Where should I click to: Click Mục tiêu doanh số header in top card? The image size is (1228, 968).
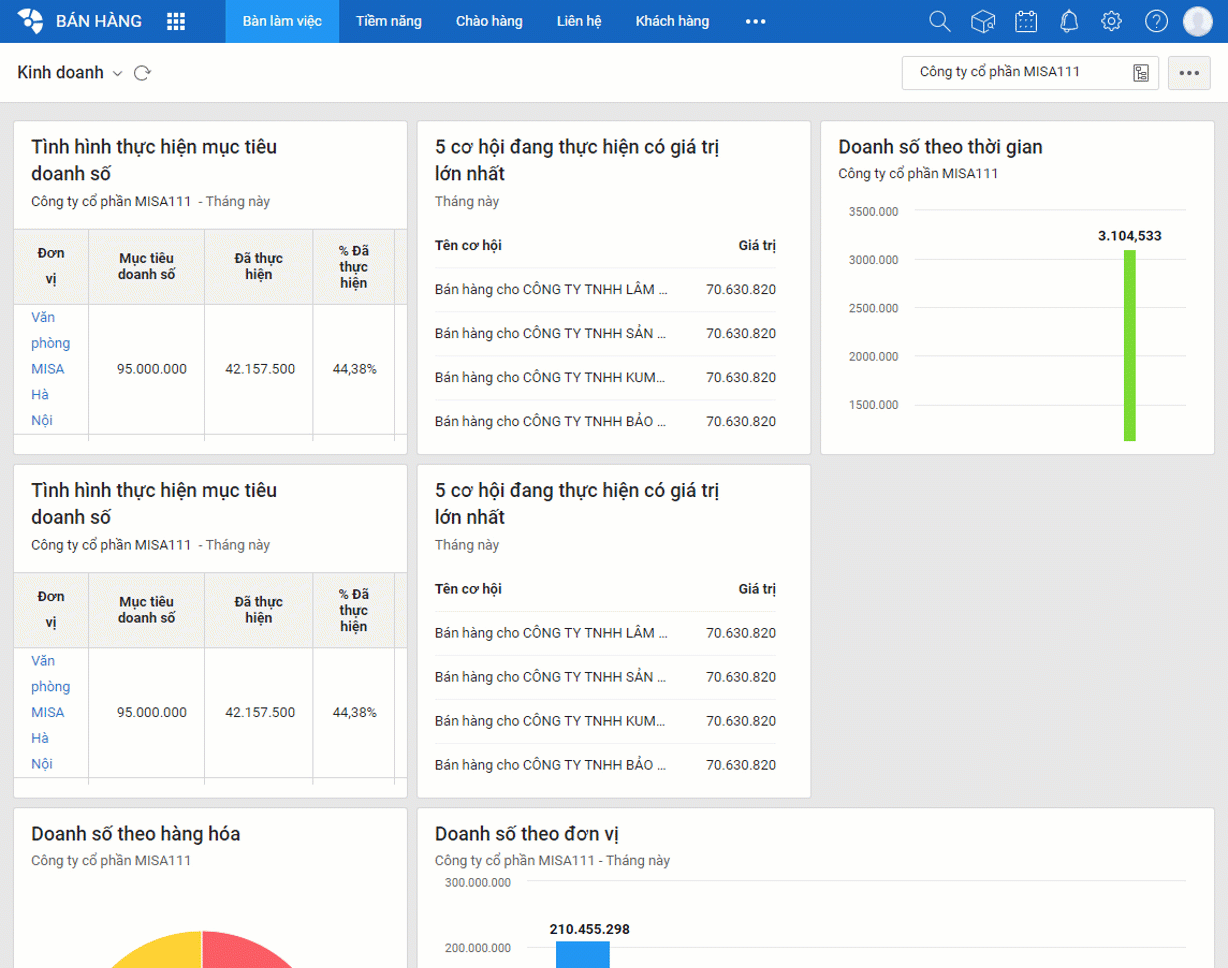coord(147,266)
